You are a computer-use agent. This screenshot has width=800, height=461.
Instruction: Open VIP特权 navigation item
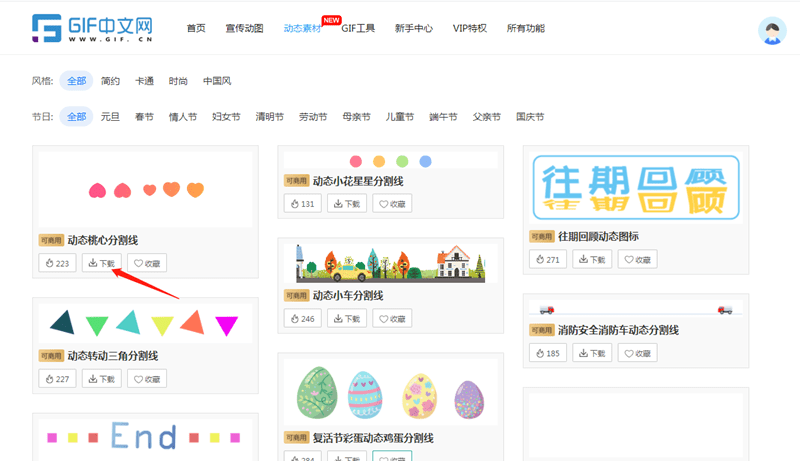pyautogui.click(x=470, y=28)
